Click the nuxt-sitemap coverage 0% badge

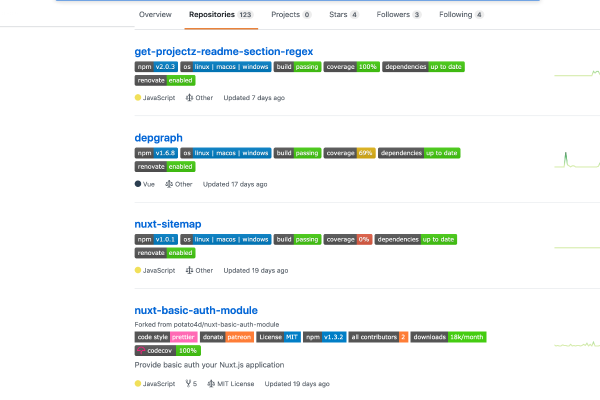[348, 240]
